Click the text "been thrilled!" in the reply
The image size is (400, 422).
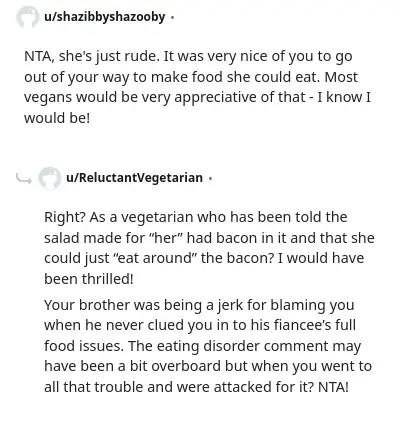89,279
